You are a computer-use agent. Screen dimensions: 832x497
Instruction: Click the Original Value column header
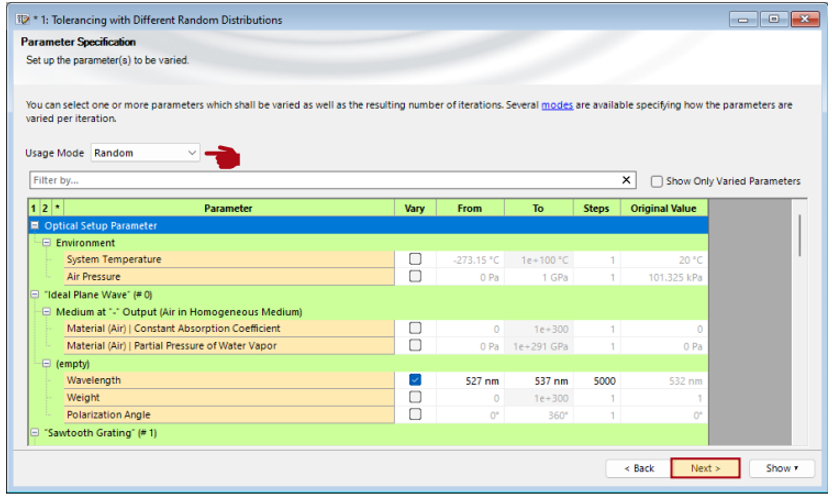click(x=664, y=208)
